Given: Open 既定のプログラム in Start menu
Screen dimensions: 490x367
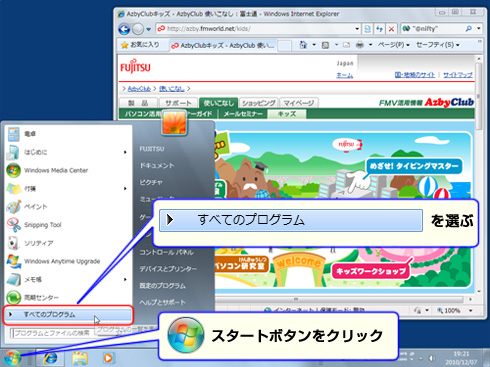Looking at the screenshot, I should click(x=162, y=286).
